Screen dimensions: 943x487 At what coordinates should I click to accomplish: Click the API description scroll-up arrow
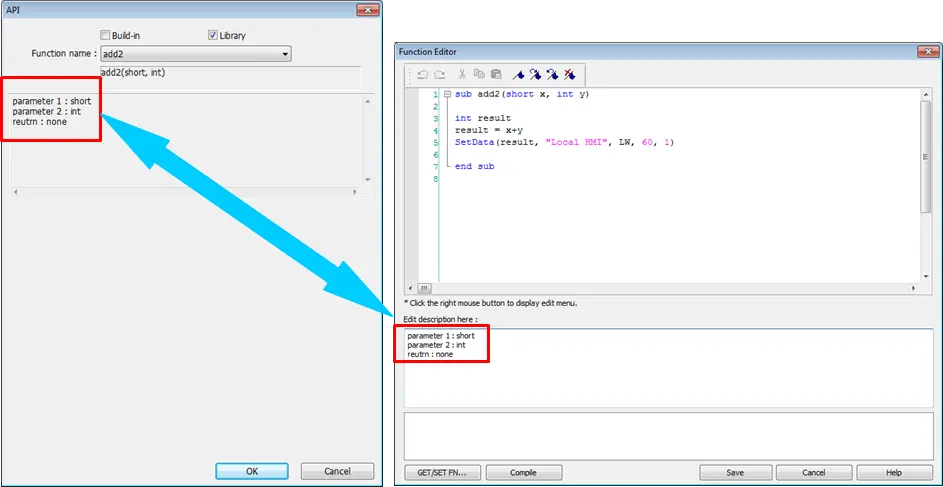(367, 101)
